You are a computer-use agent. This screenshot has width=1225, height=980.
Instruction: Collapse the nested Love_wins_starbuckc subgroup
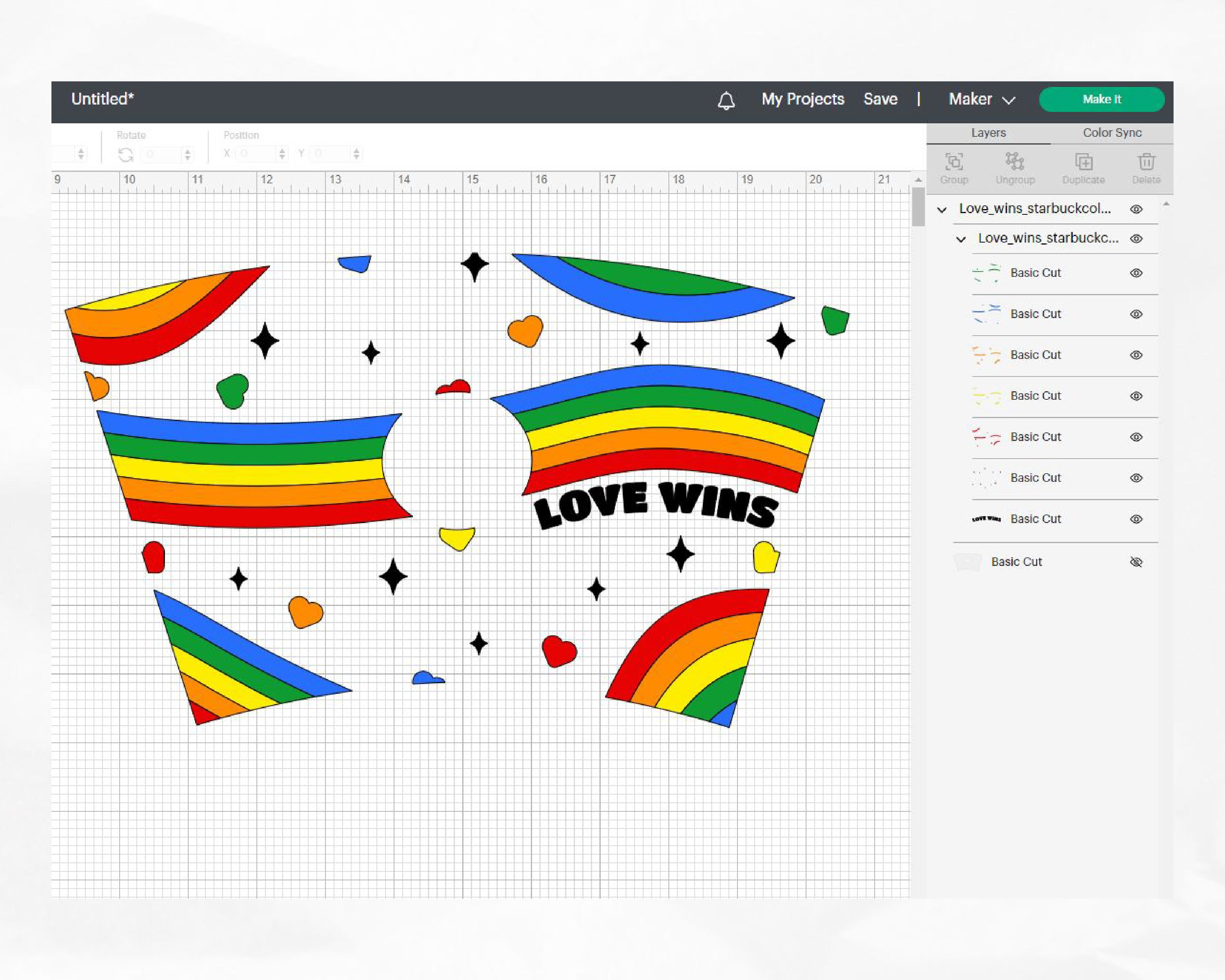point(960,238)
